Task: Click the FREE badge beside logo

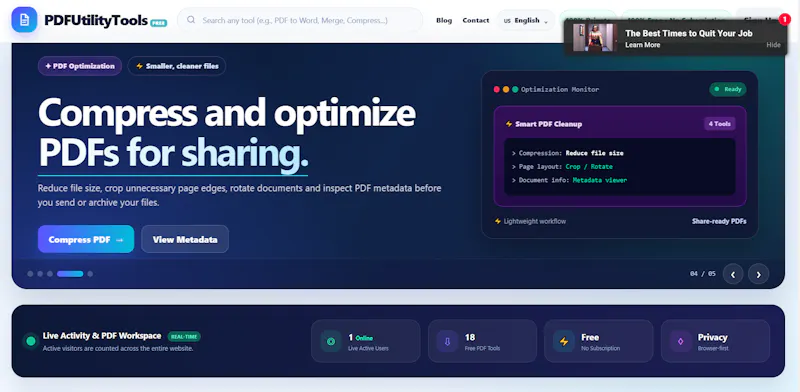Action: [159, 23]
